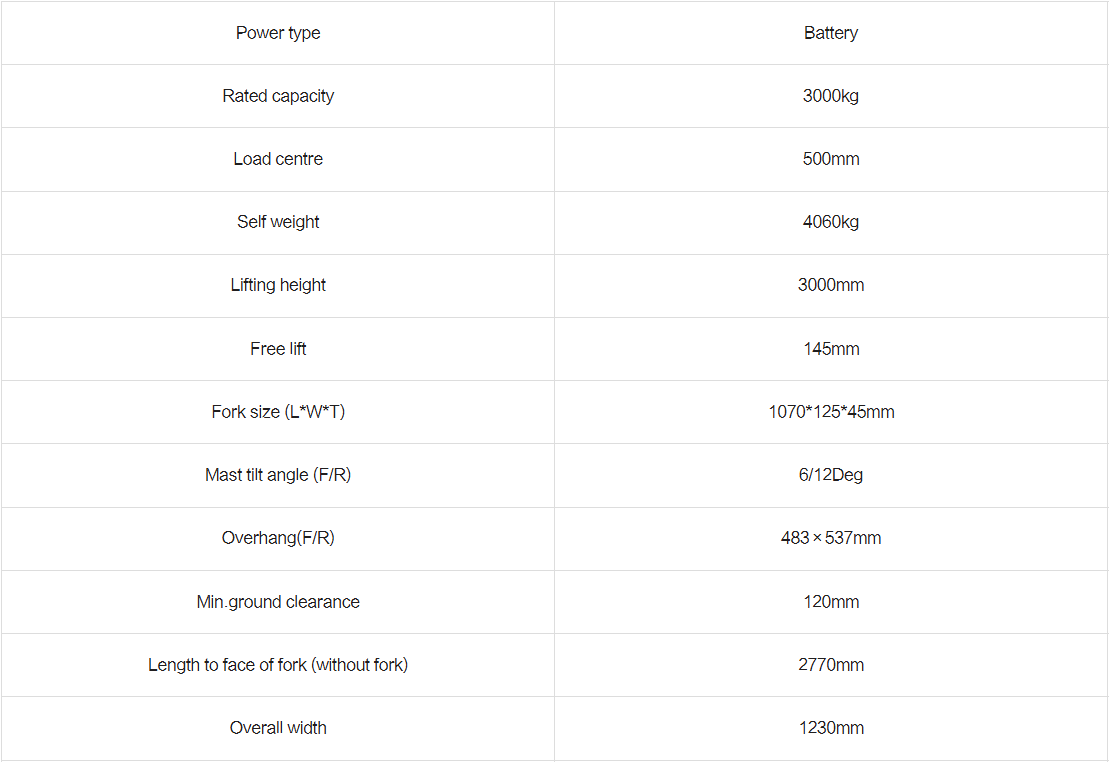Select the "500mm" load centre value
1109x762 pixels.
pyautogui.click(x=831, y=159)
